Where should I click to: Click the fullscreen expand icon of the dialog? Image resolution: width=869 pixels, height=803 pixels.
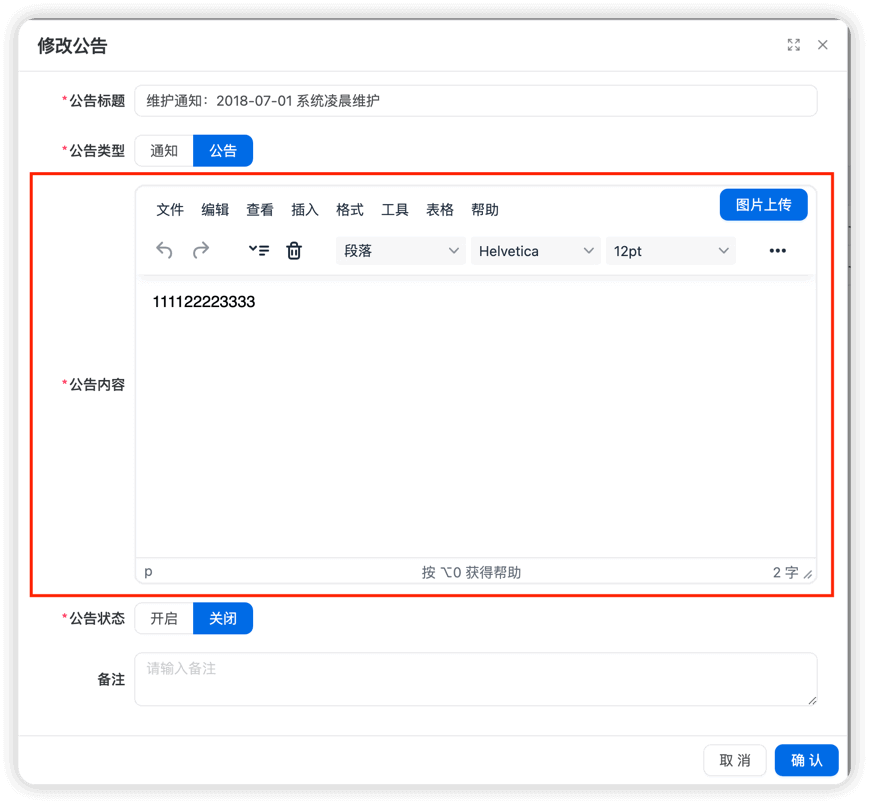794,44
